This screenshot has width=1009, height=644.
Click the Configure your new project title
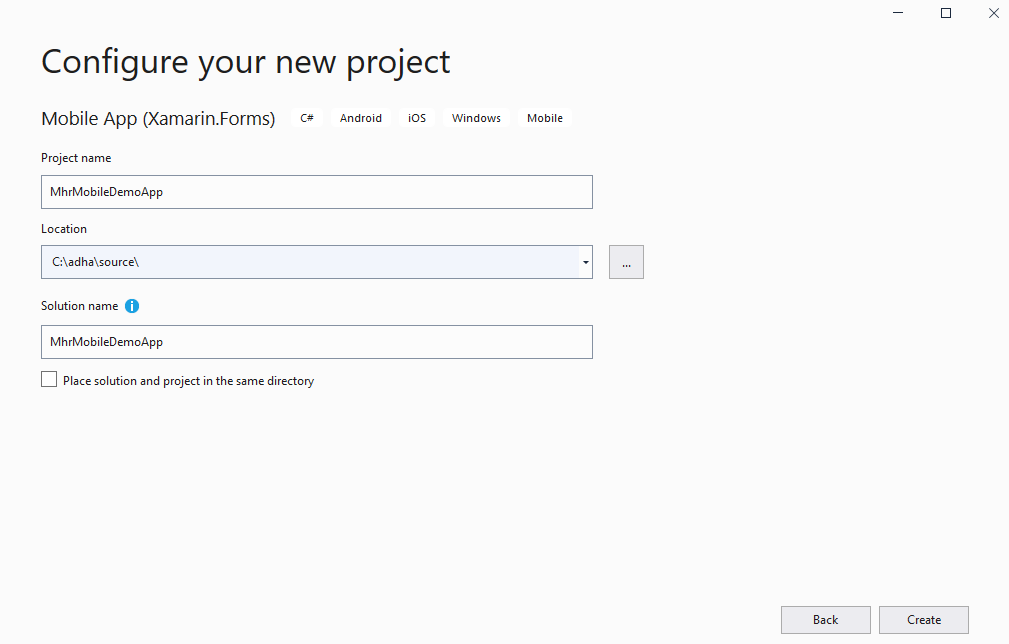point(244,62)
